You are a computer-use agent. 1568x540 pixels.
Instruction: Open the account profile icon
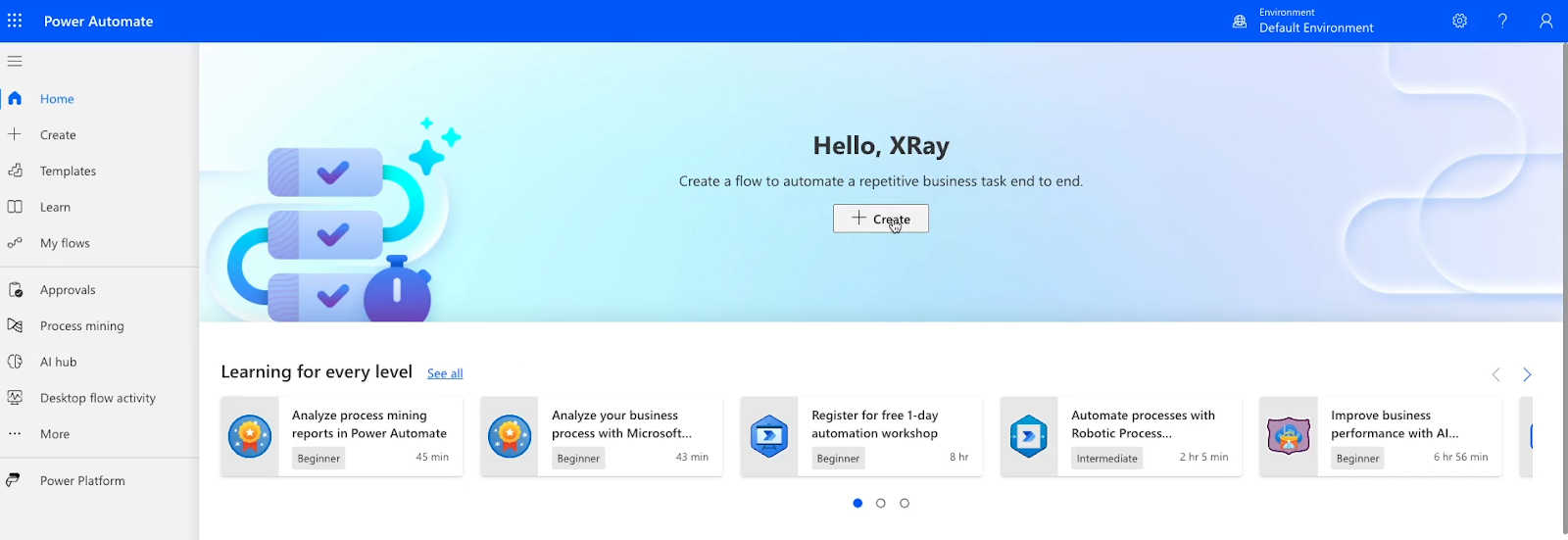click(x=1545, y=21)
